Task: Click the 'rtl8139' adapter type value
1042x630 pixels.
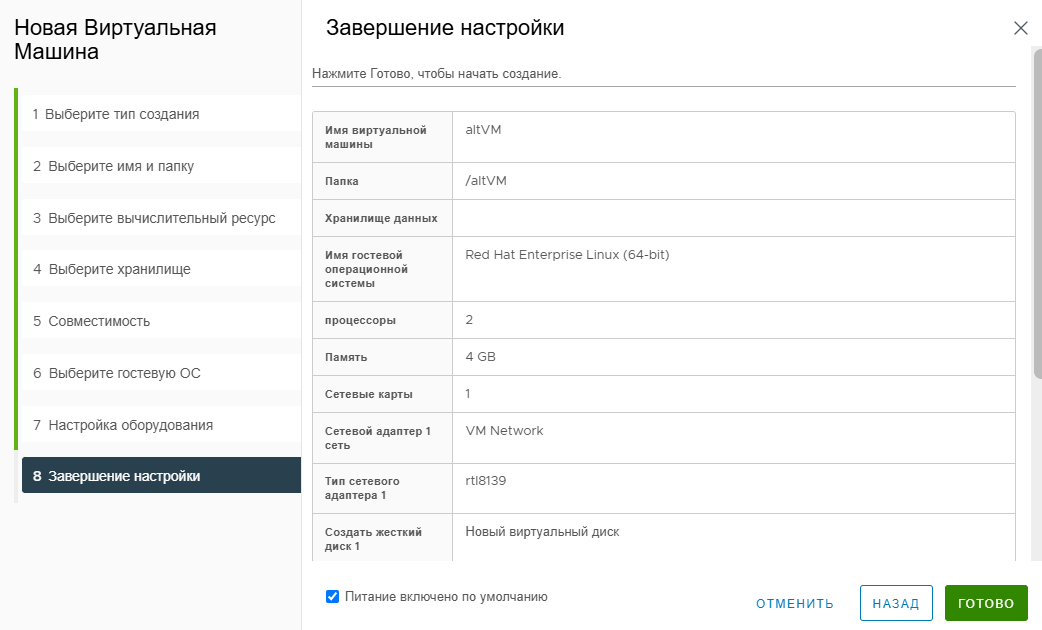Action: pyautogui.click(x=486, y=480)
